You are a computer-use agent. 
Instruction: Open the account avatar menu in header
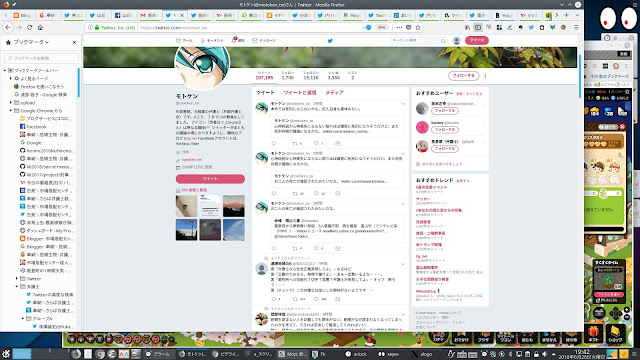[456, 40]
